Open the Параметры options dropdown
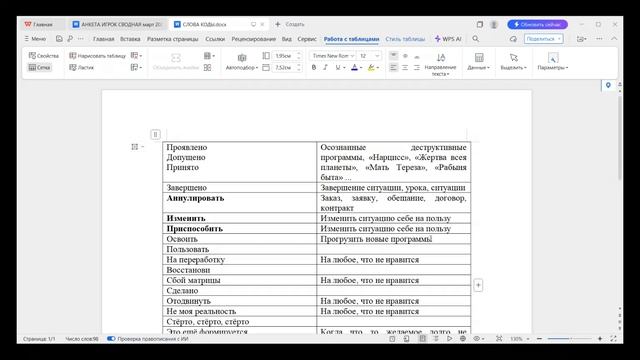Screen dimensions: 640x360 [553, 62]
